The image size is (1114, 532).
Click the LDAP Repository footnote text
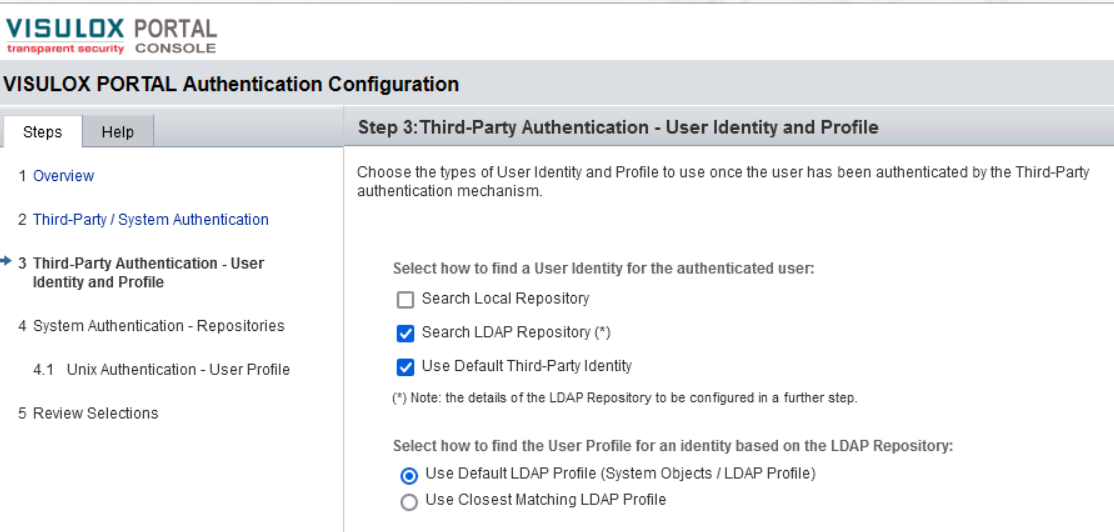624,398
